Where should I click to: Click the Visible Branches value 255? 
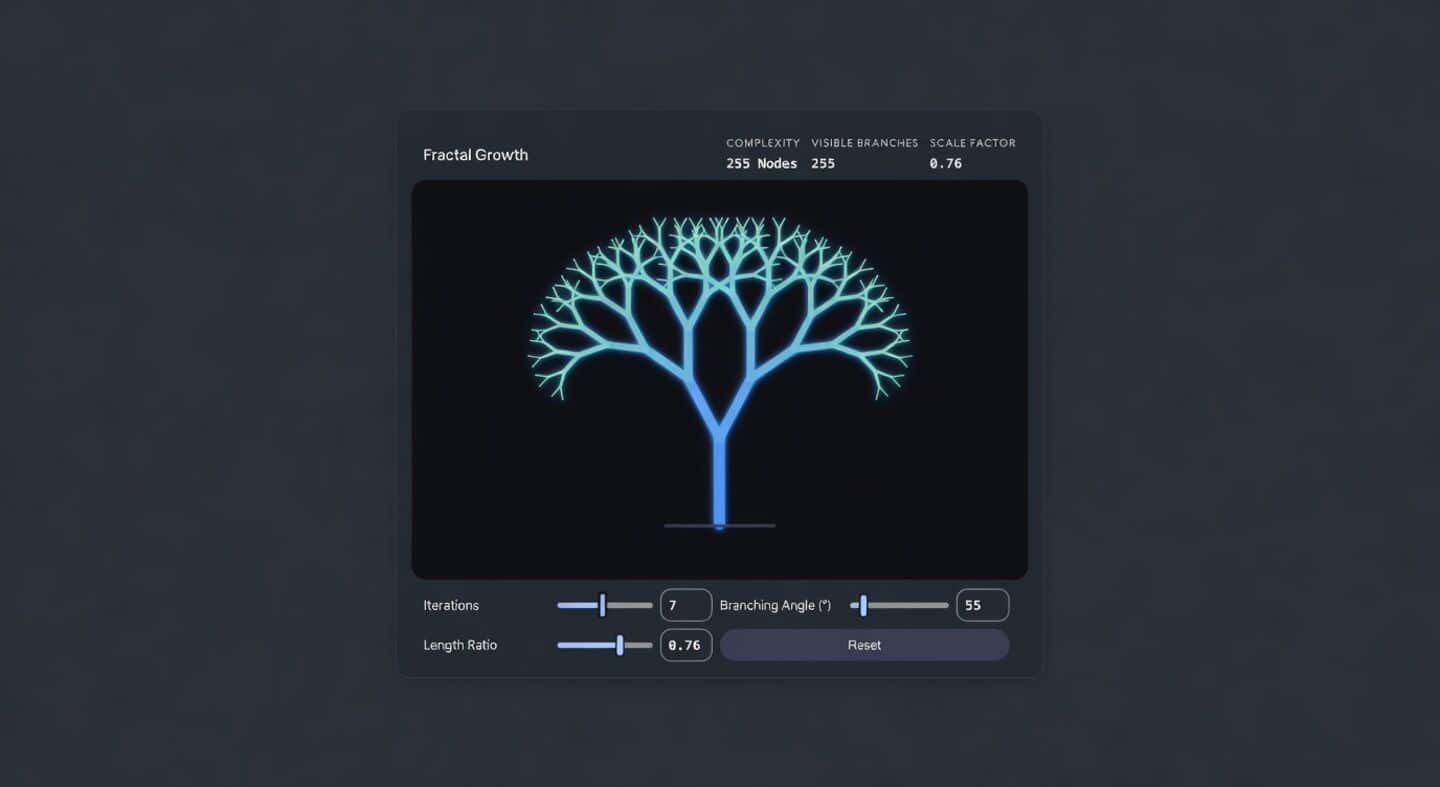tap(823, 163)
